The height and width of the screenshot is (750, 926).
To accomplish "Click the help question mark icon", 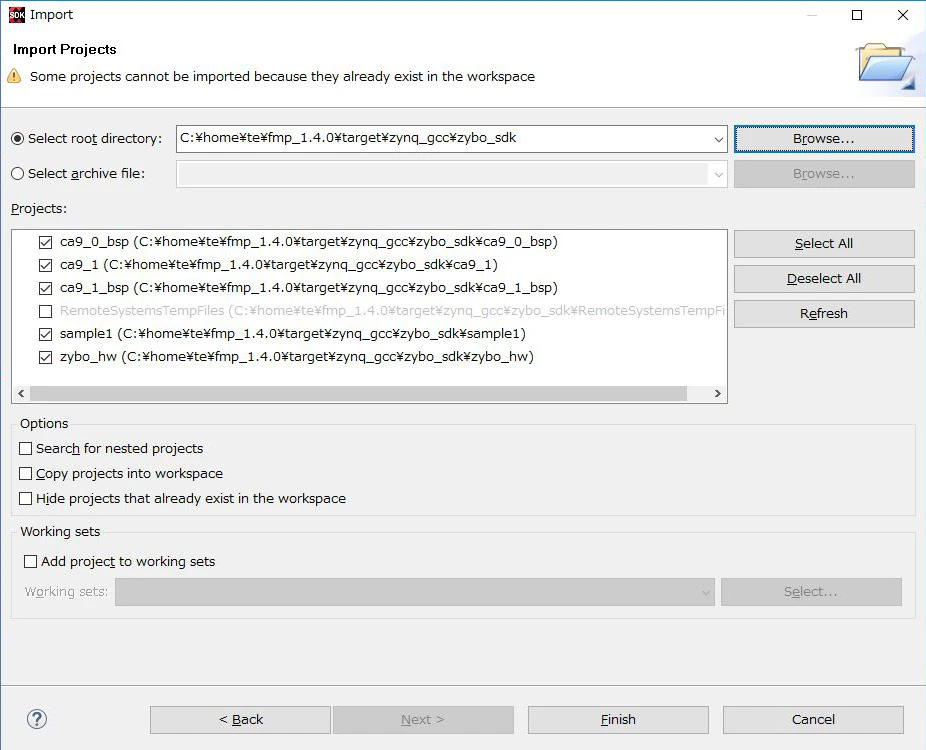I will (37, 719).
